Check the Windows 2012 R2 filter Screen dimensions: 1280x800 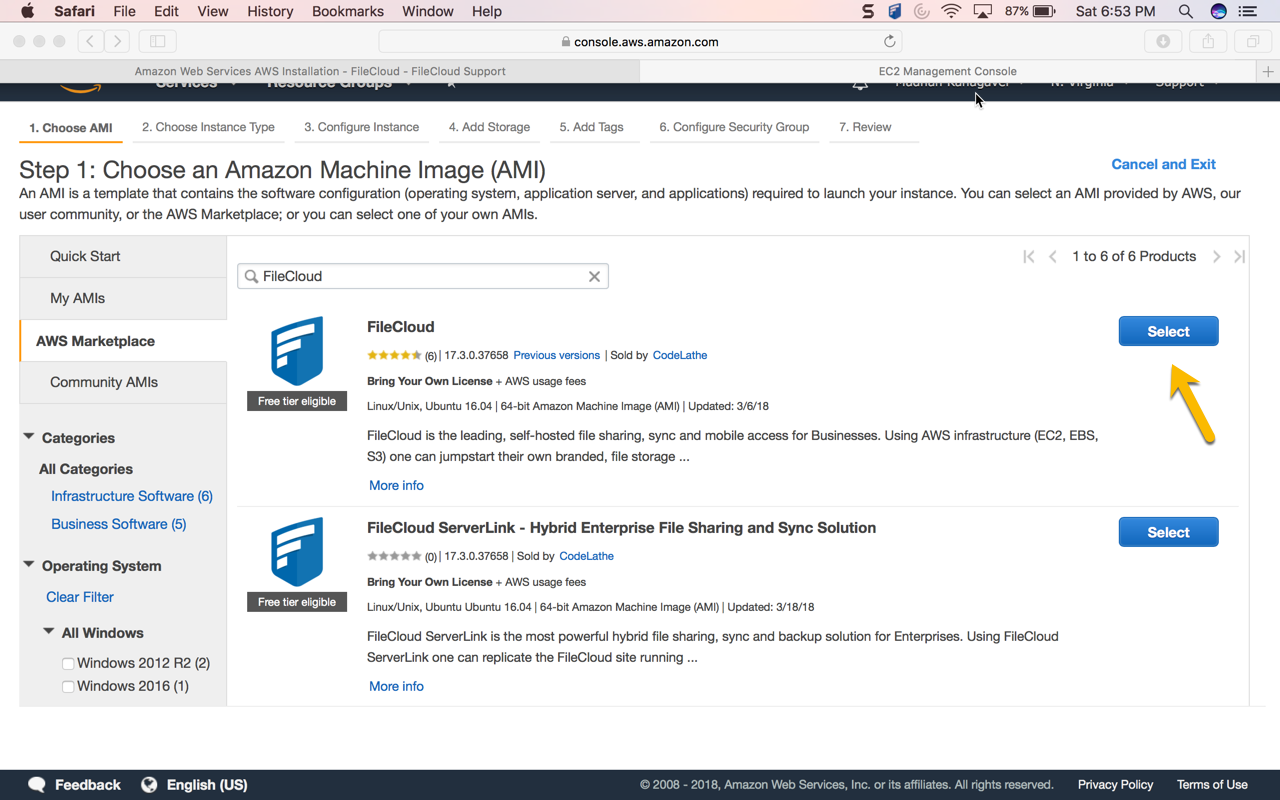[x=68, y=663]
